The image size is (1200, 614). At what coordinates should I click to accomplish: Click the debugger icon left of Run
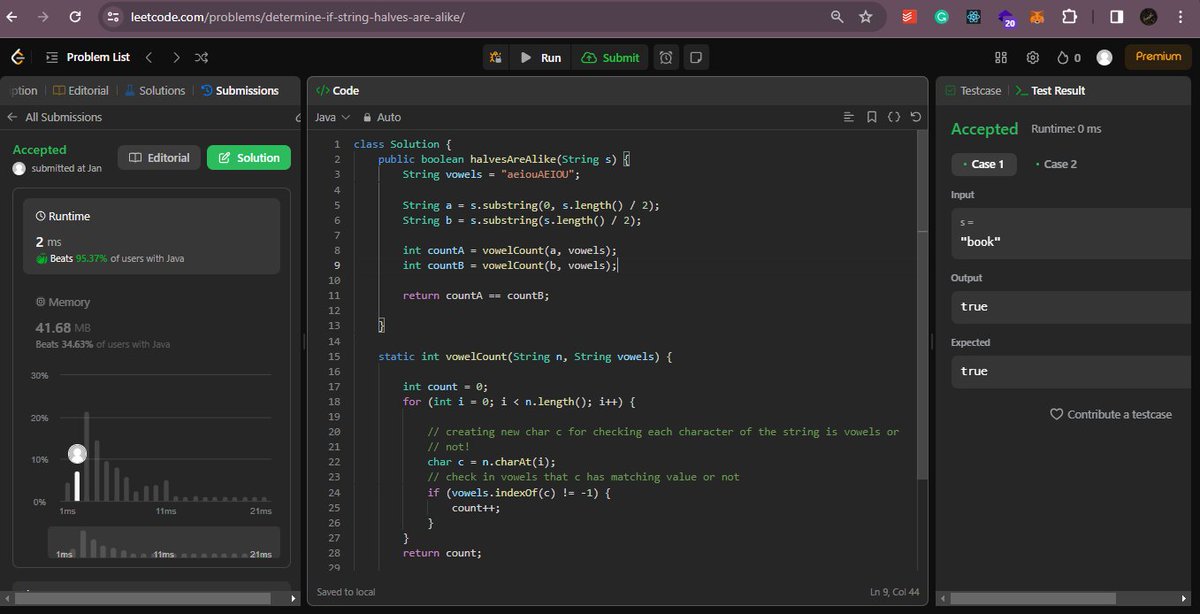click(495, 57)
